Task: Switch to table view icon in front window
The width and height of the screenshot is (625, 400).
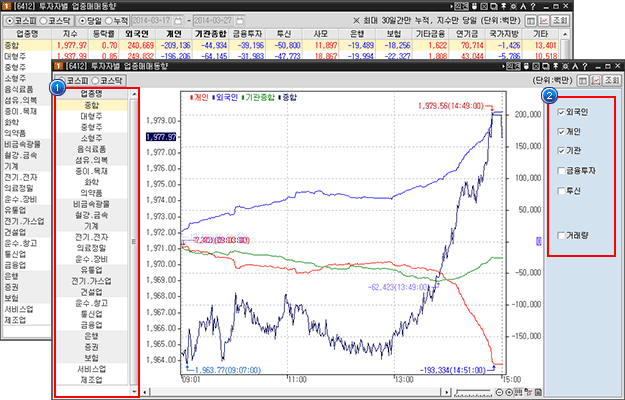Action: coord(583,80)
